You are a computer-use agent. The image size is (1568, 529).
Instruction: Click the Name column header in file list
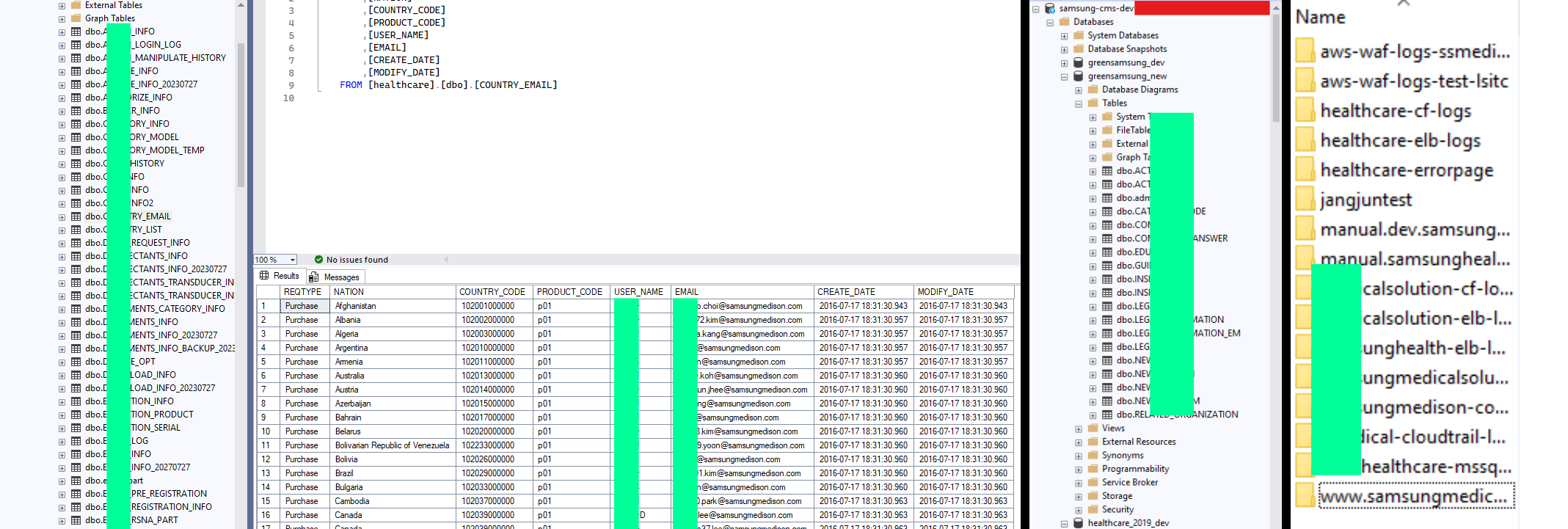[1321, 18]
